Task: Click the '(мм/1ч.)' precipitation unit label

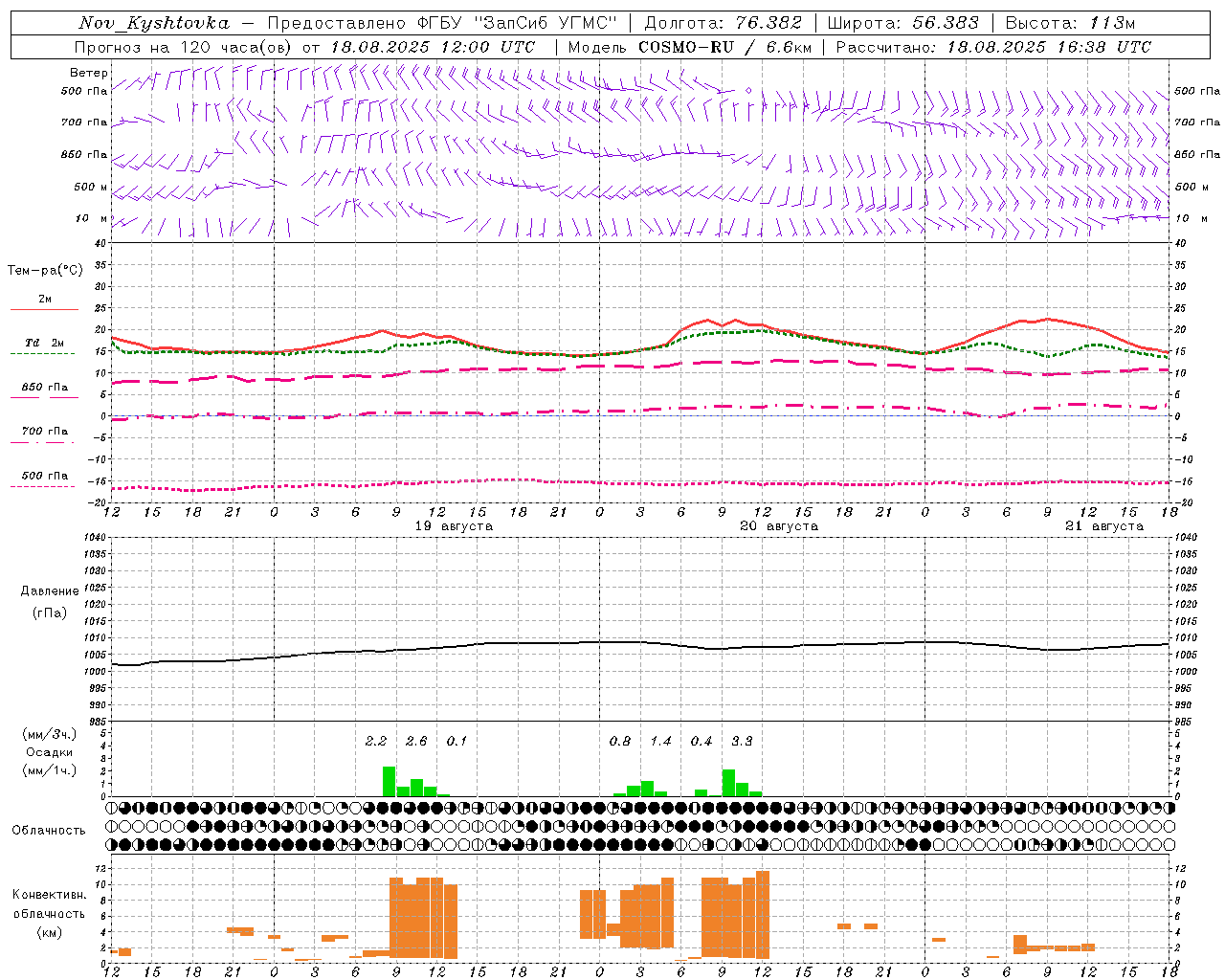Action: coord(50,771)
